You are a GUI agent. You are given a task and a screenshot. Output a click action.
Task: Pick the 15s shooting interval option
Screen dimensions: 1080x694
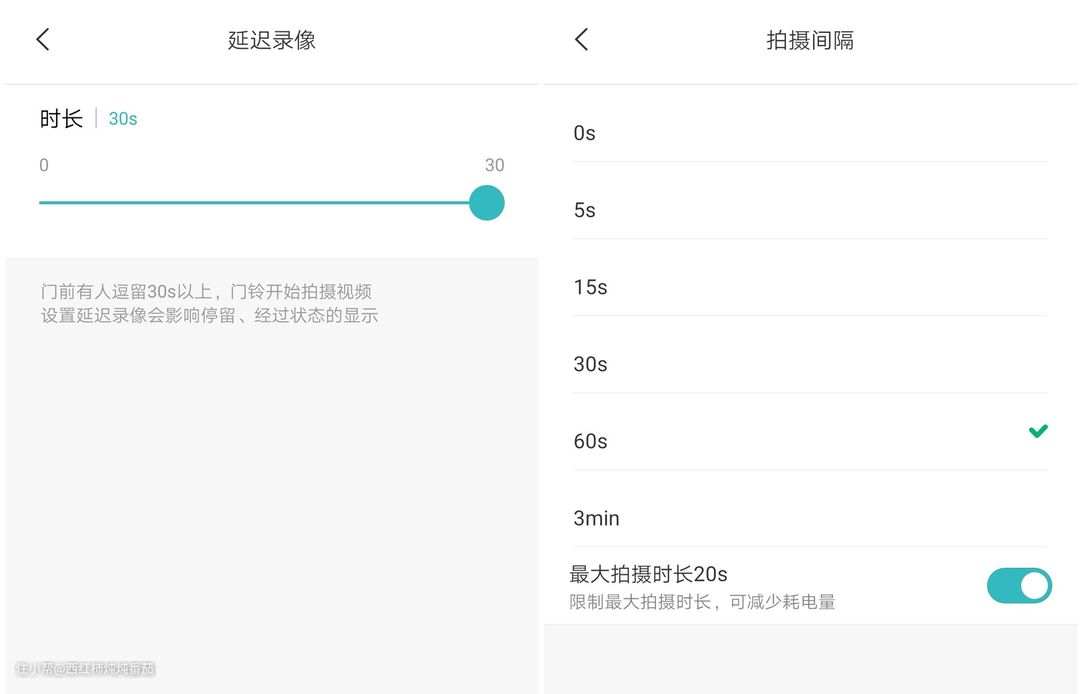point(590,287)
